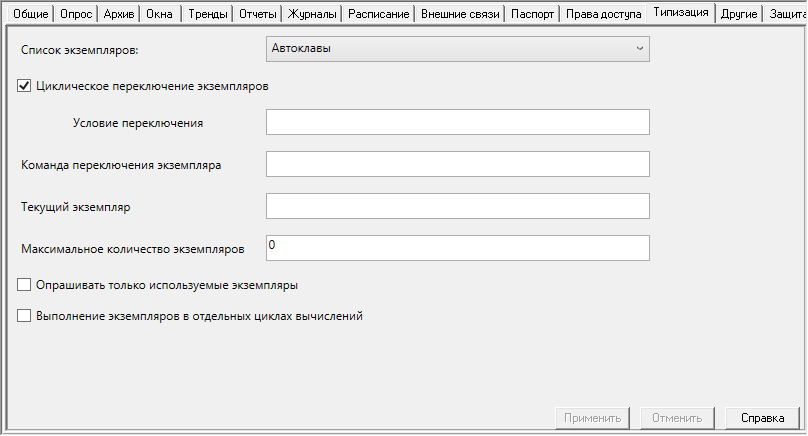Go to the Архив tab
Viewport: 808px width, 436px height.
coord(119,14)
